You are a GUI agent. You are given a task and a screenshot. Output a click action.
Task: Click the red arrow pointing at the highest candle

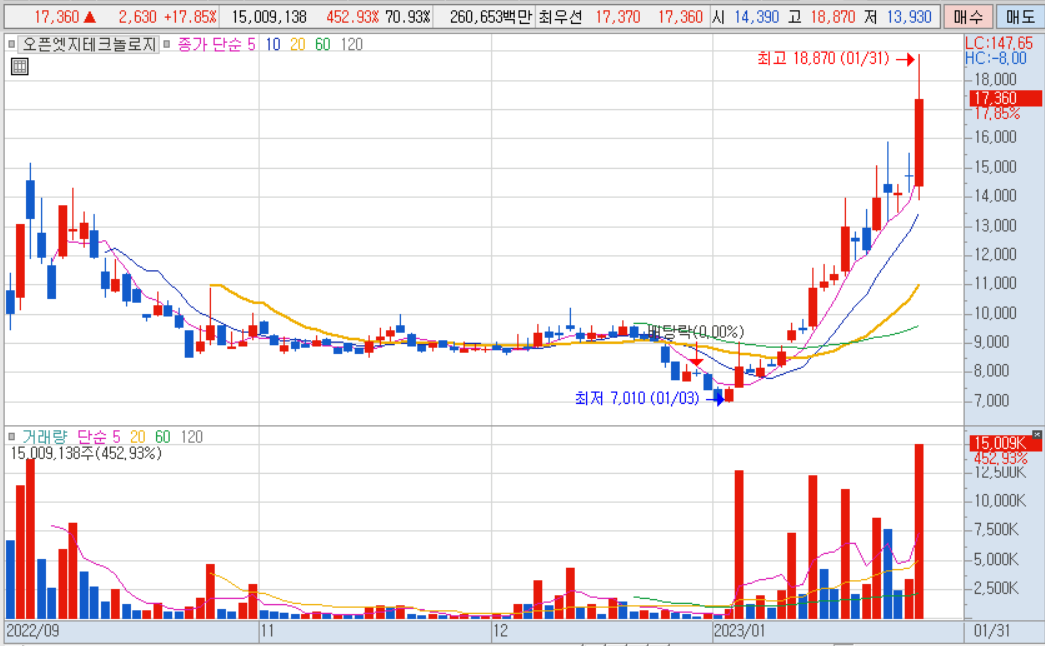pyautogui.click(x=905, y=60)
